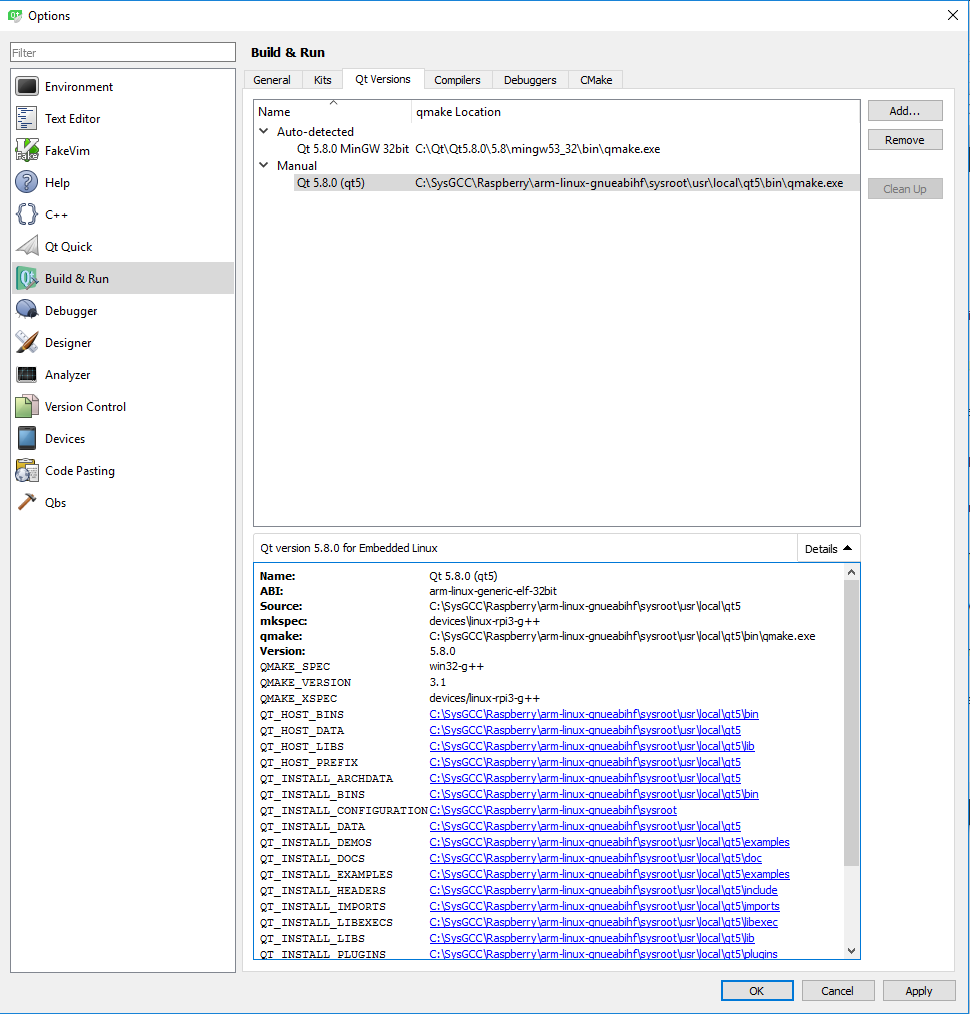Collapse the Details section

tap(828, 548)
